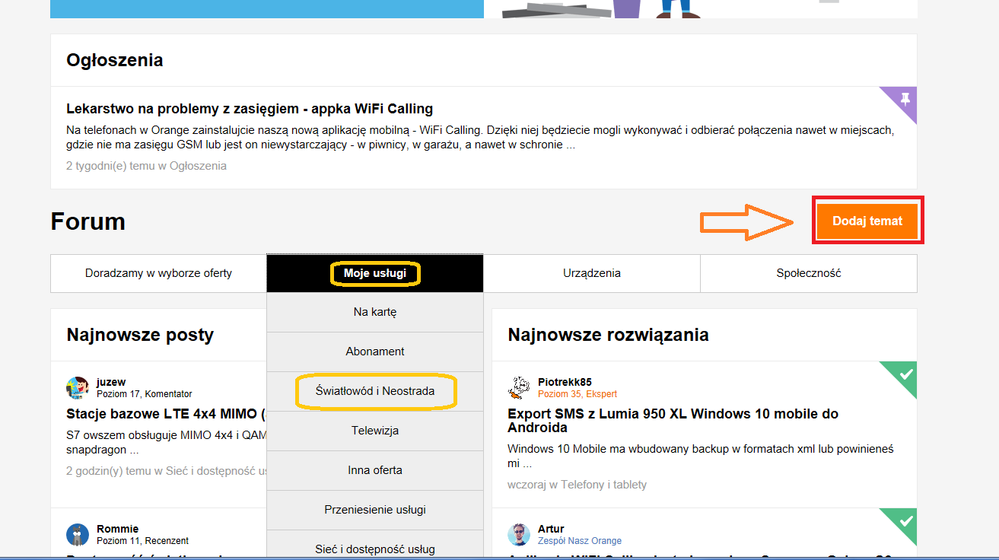The height and width of the screenshot is (560, 999).
Task: Open the Społeczność tab
Action: click(x=808, y=273)
